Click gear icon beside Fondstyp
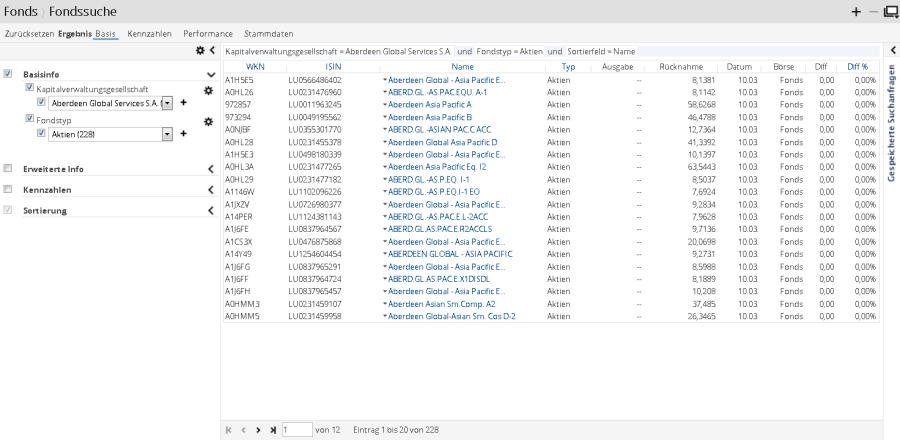This screenshot has width=900, height=440. [208, 121]
